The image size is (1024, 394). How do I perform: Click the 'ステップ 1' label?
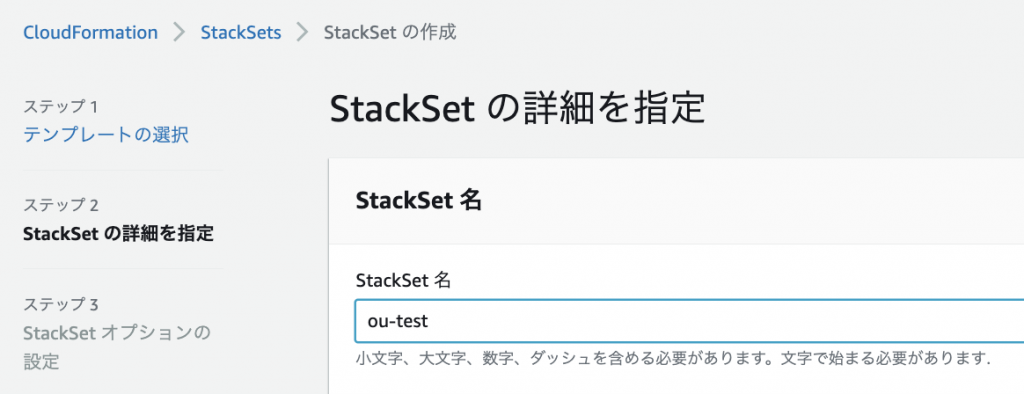pyautogui.click(x=61, y=107)
